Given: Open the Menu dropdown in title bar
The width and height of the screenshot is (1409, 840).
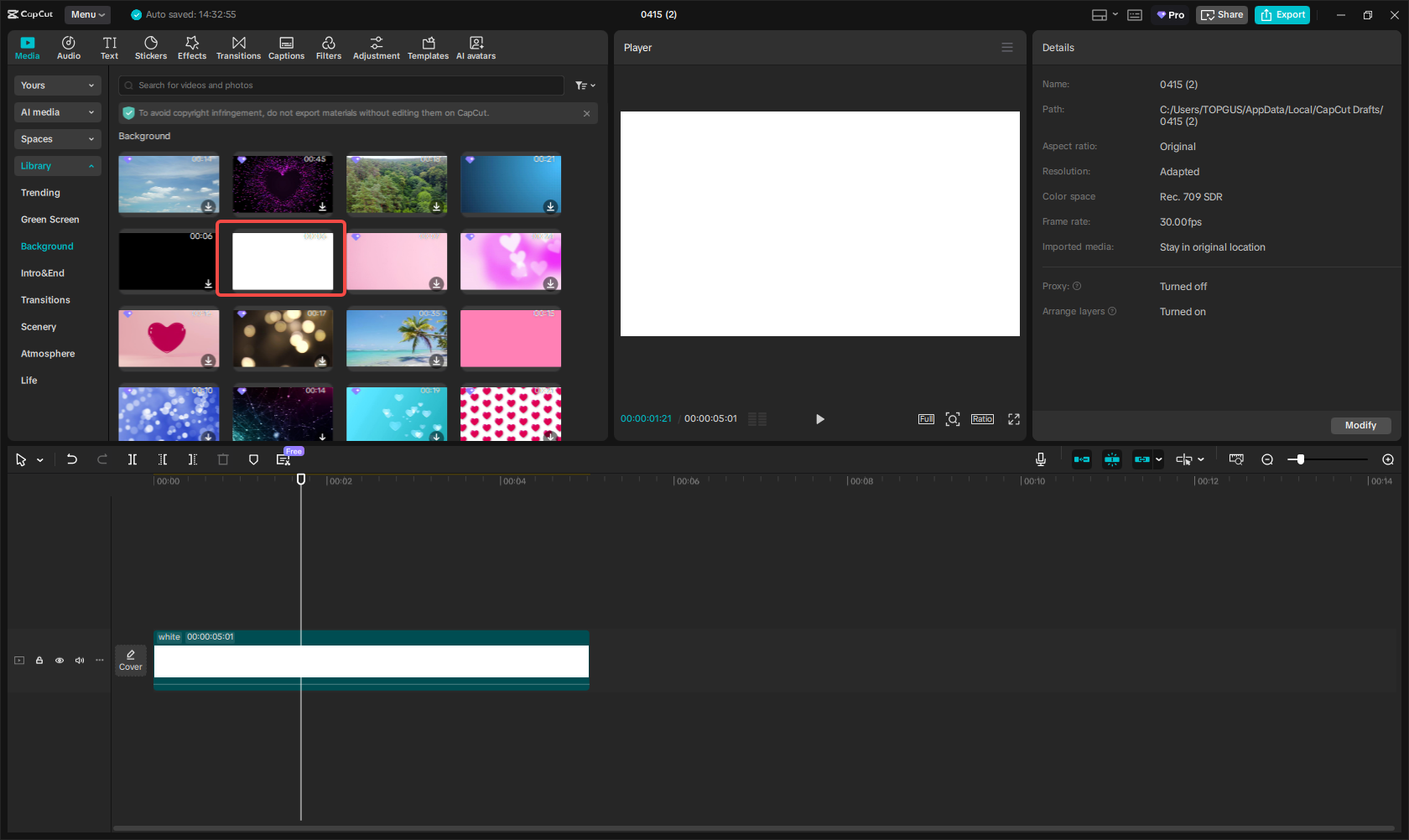Looking at the screenshot, I should pyautogui.click(x=87, y=14).
